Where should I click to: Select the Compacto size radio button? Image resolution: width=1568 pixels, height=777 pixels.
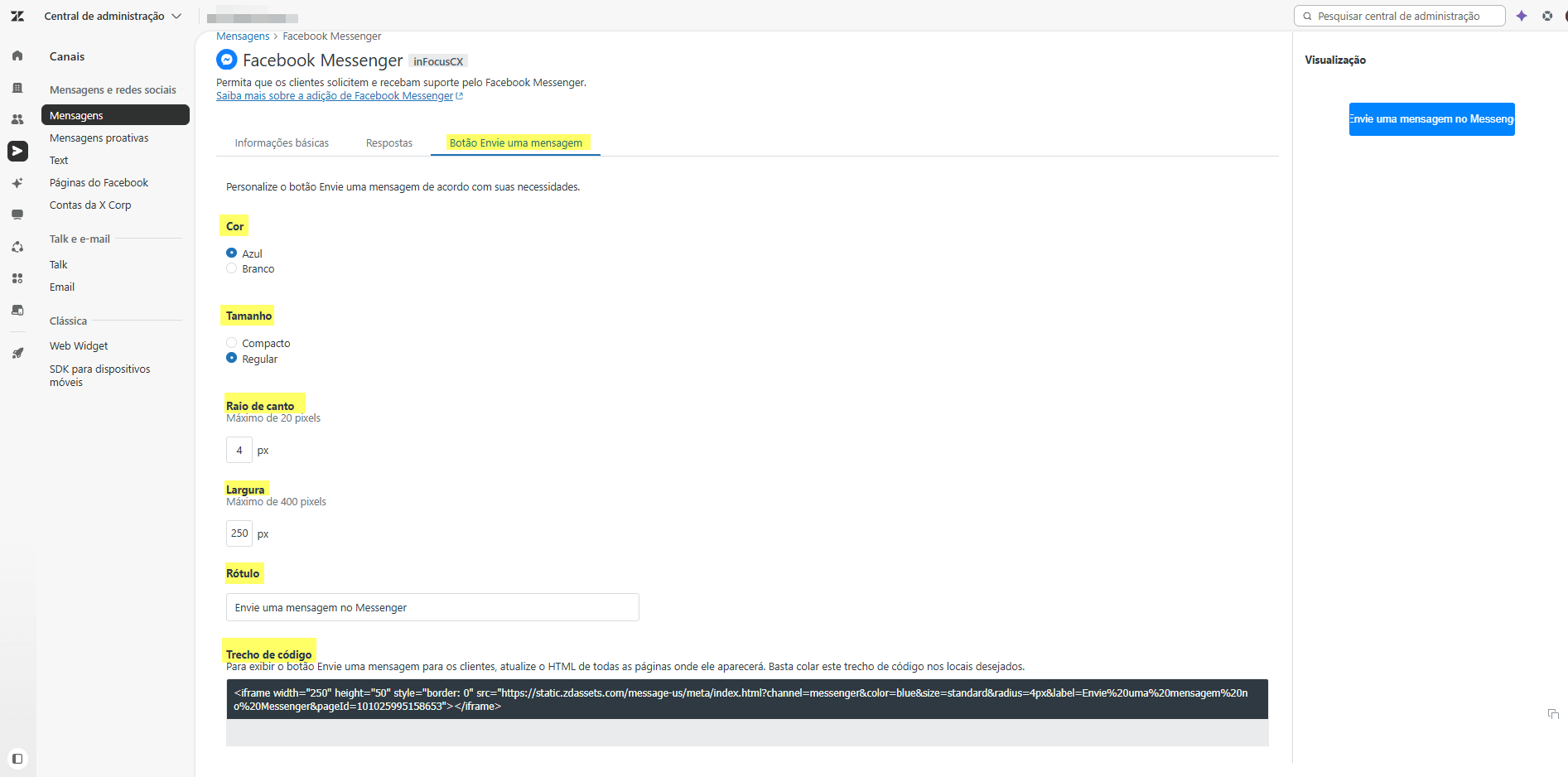point(231,343)
